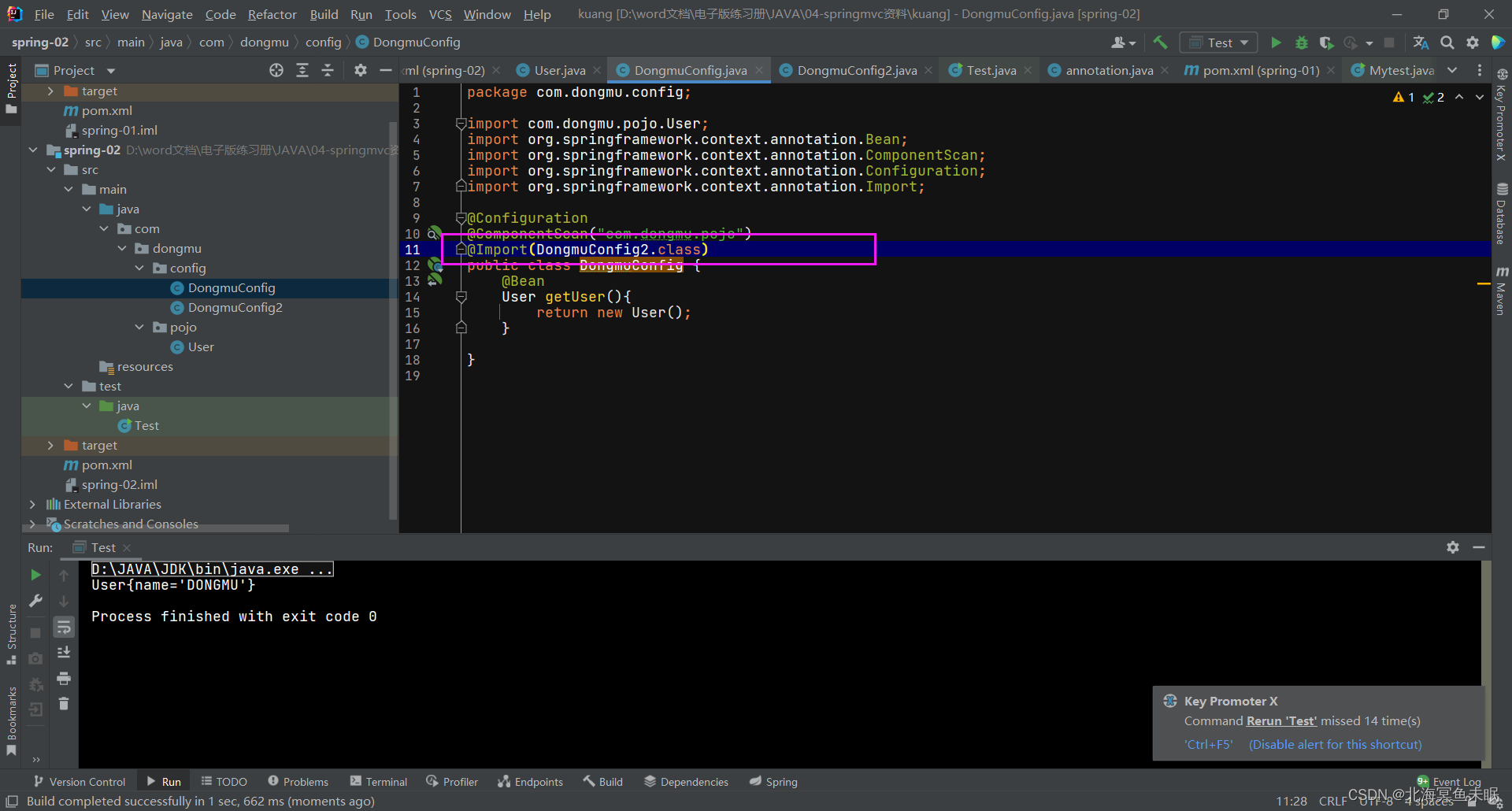Open the Endpoints tool window
This screenshot has width=1512, height=811.
coord(530,781)
